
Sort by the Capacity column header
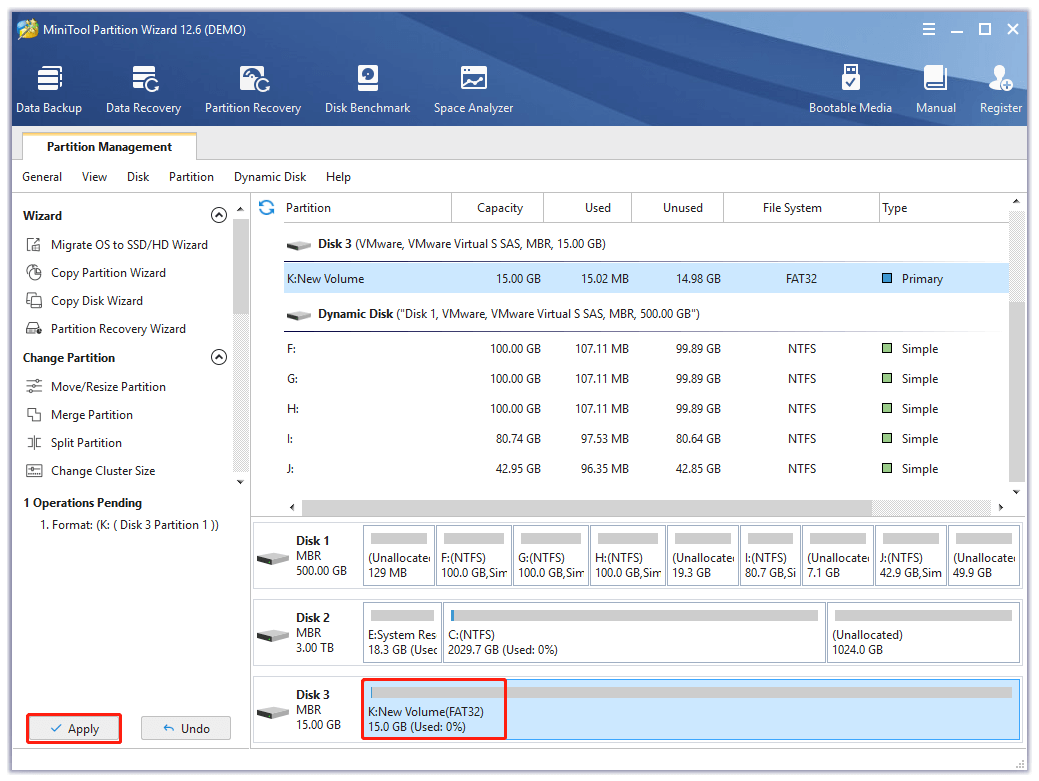point(500,208)
